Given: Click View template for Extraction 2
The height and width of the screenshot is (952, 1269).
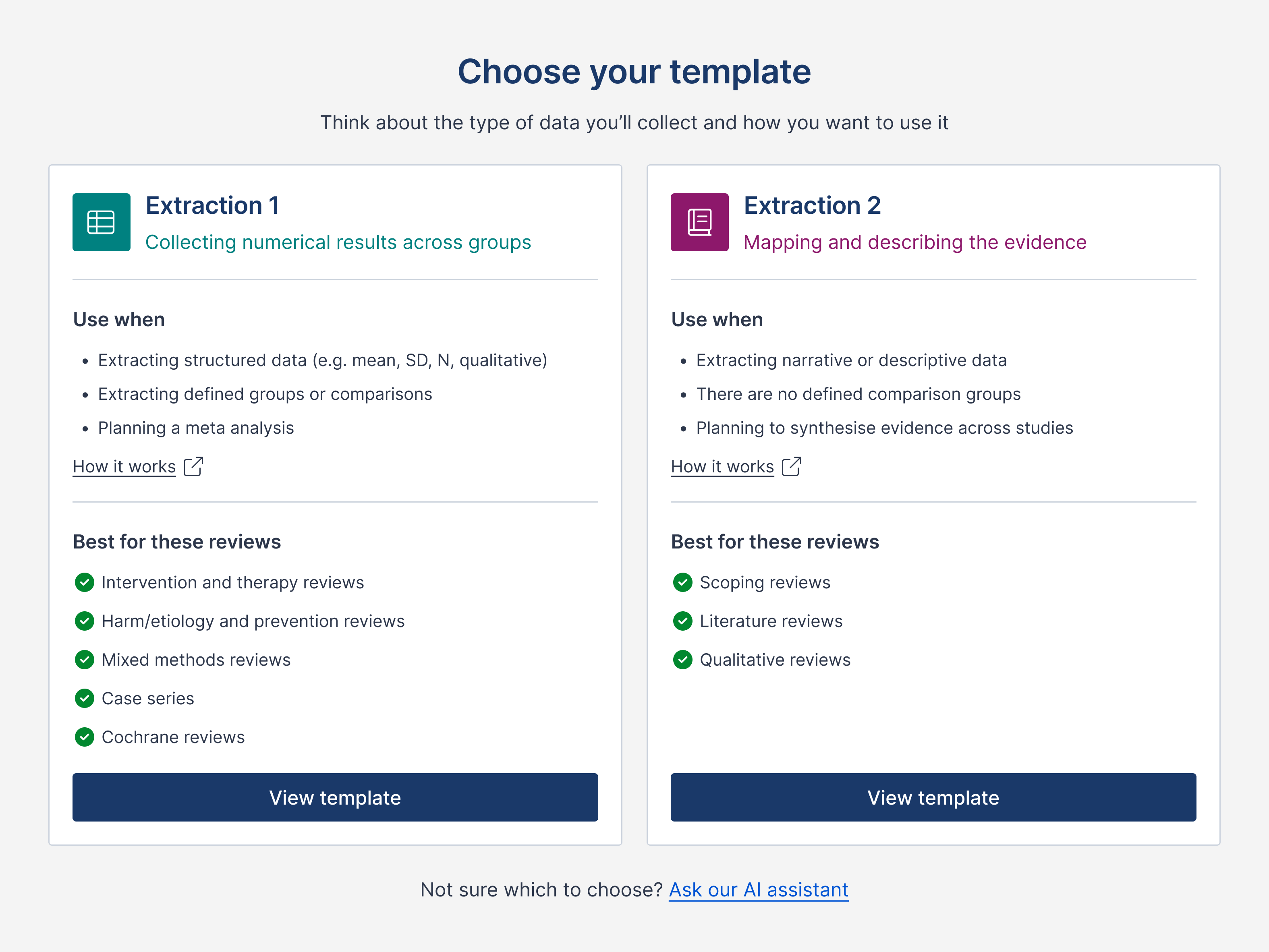Looking at the screenshot, I should (933, 798).
